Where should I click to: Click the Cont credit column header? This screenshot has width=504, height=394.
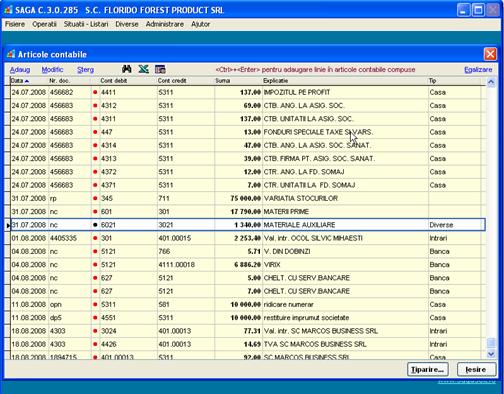point(186,81)
